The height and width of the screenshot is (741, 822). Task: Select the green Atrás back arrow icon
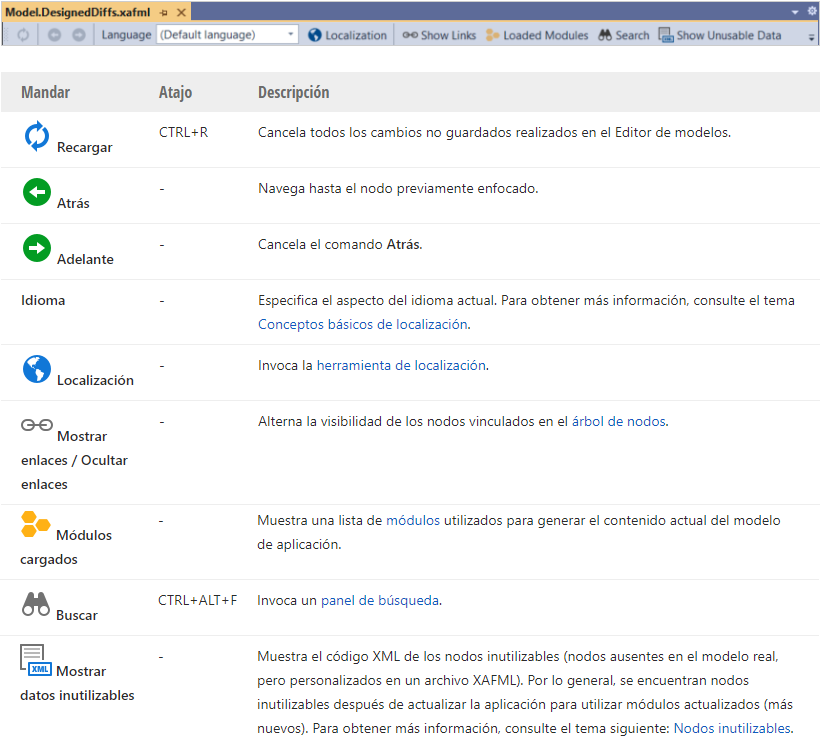[37, 190]
